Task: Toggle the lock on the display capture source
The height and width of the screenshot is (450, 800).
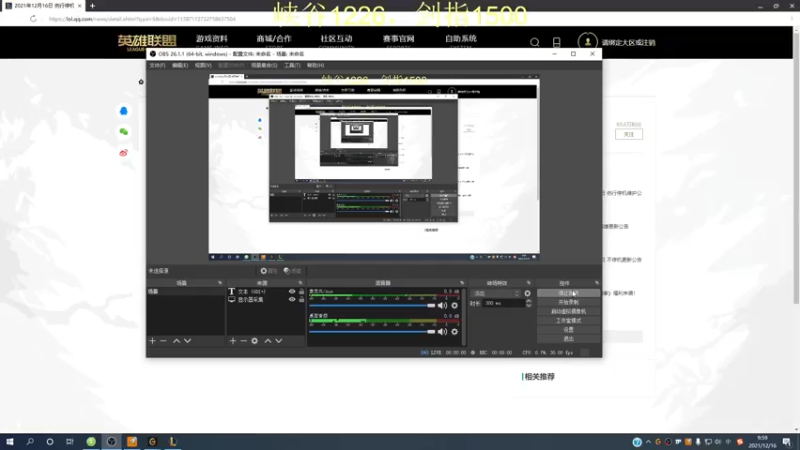Action: click(301, 299)
